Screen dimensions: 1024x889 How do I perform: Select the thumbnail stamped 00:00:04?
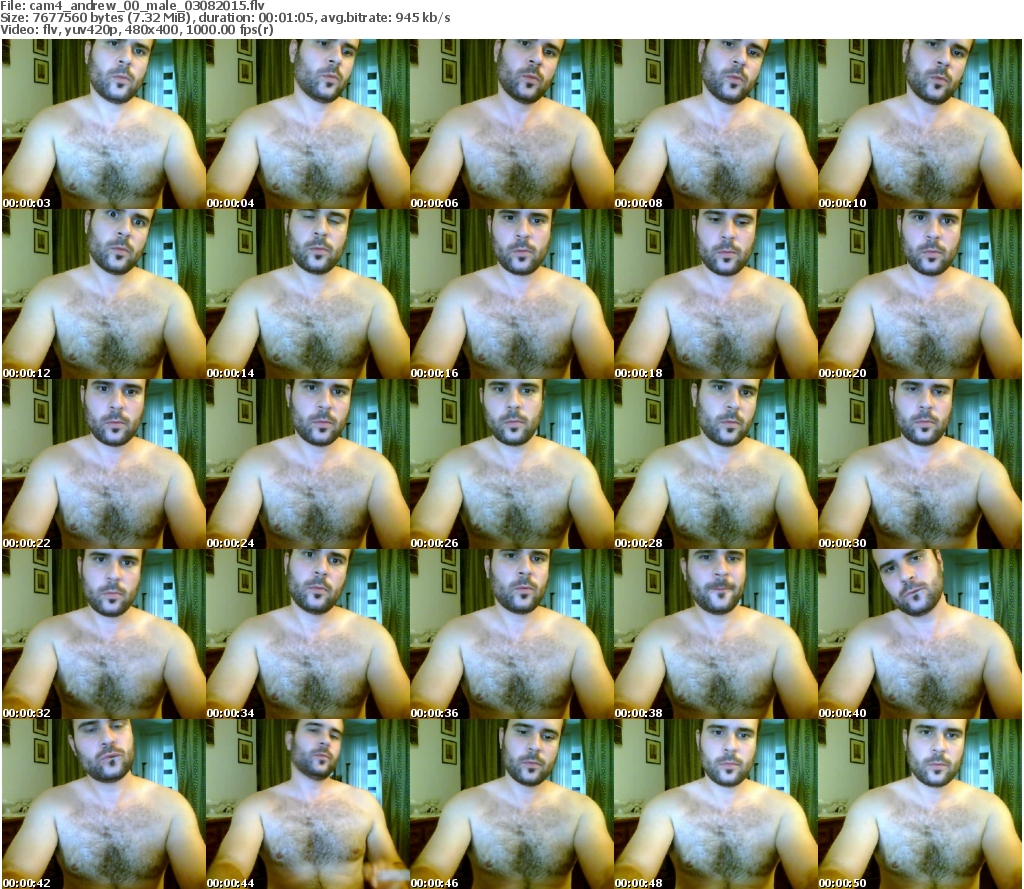pos(308,124)
